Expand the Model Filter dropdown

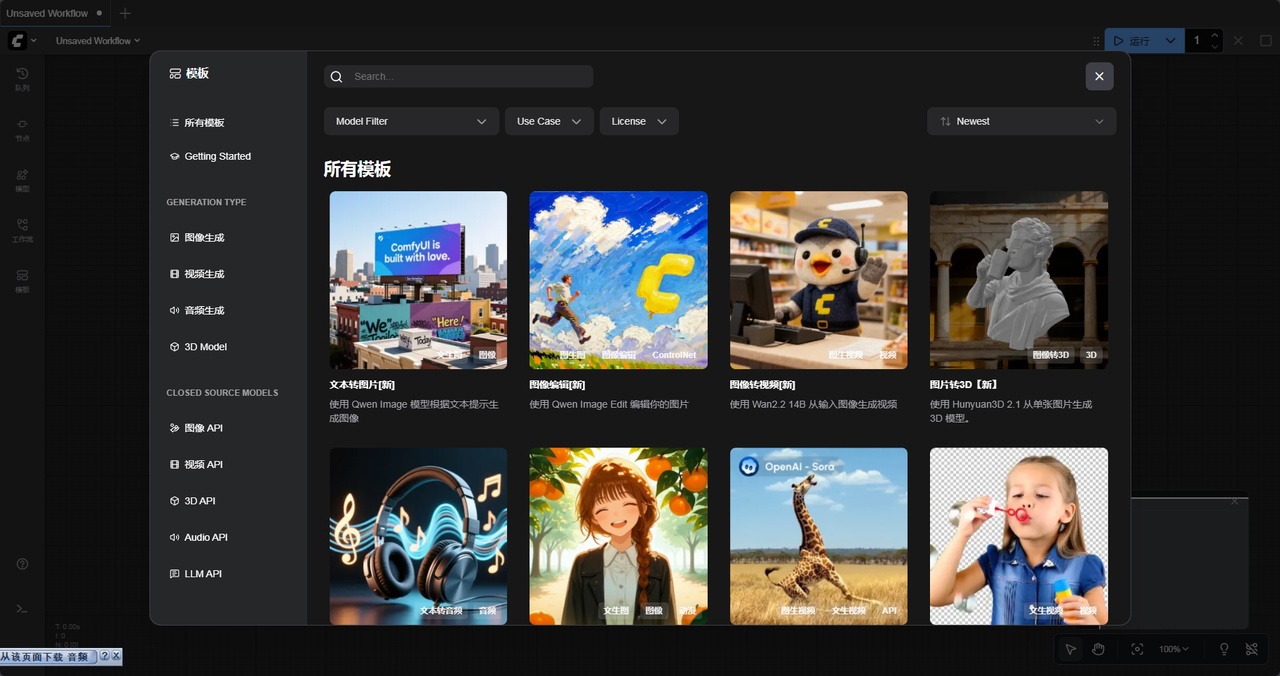[x=411, y=121]
